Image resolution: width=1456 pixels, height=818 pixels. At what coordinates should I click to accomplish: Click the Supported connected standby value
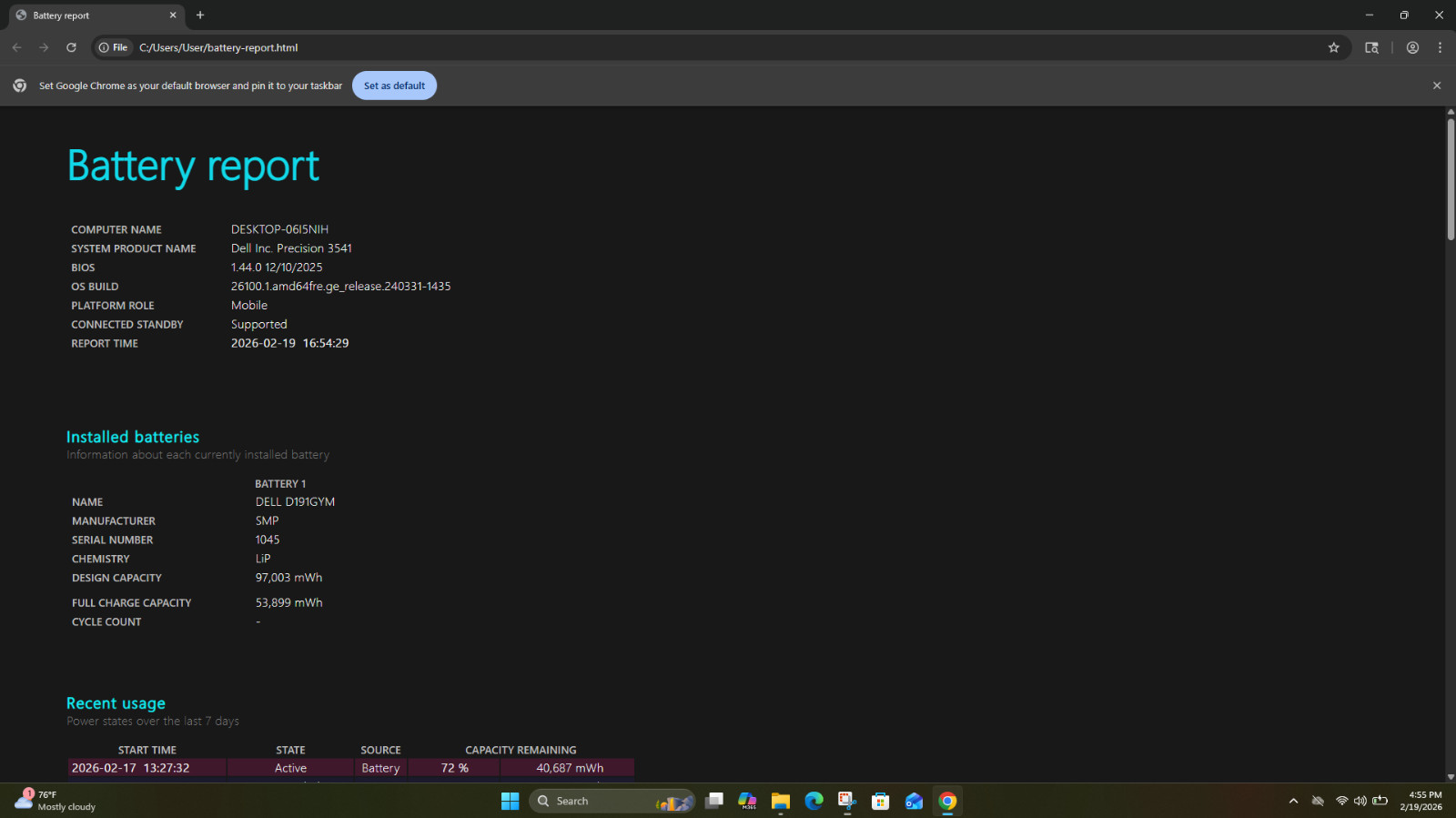tap(258, 325)
